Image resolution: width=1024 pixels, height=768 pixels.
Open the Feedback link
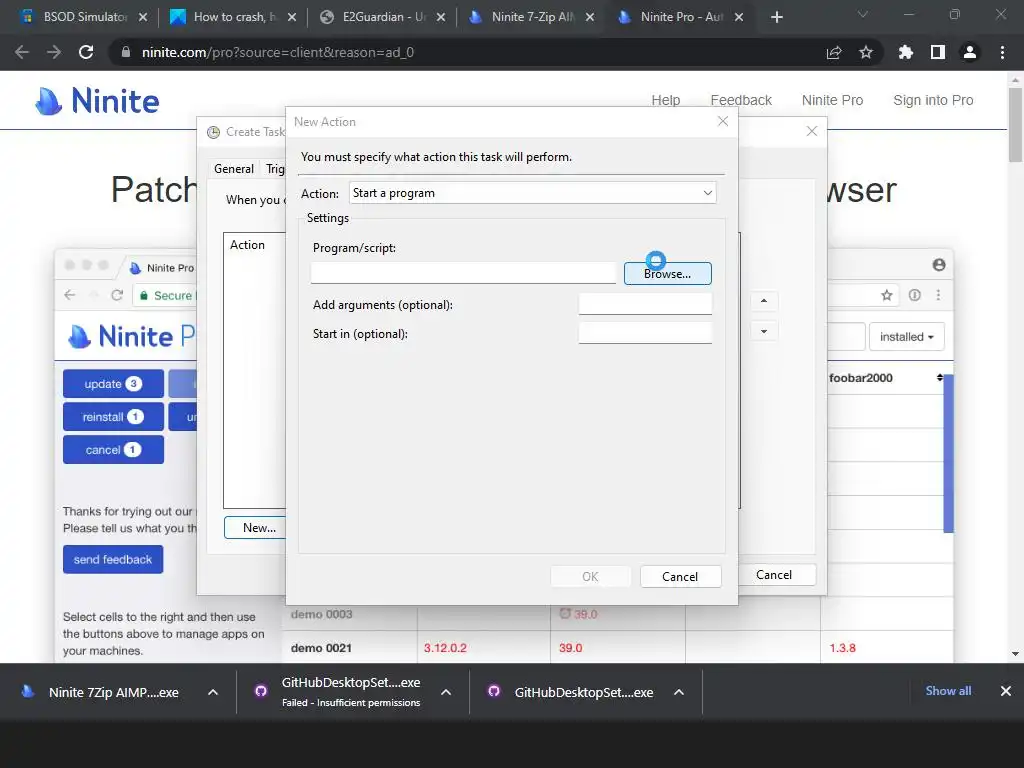[x=741, y=100]
